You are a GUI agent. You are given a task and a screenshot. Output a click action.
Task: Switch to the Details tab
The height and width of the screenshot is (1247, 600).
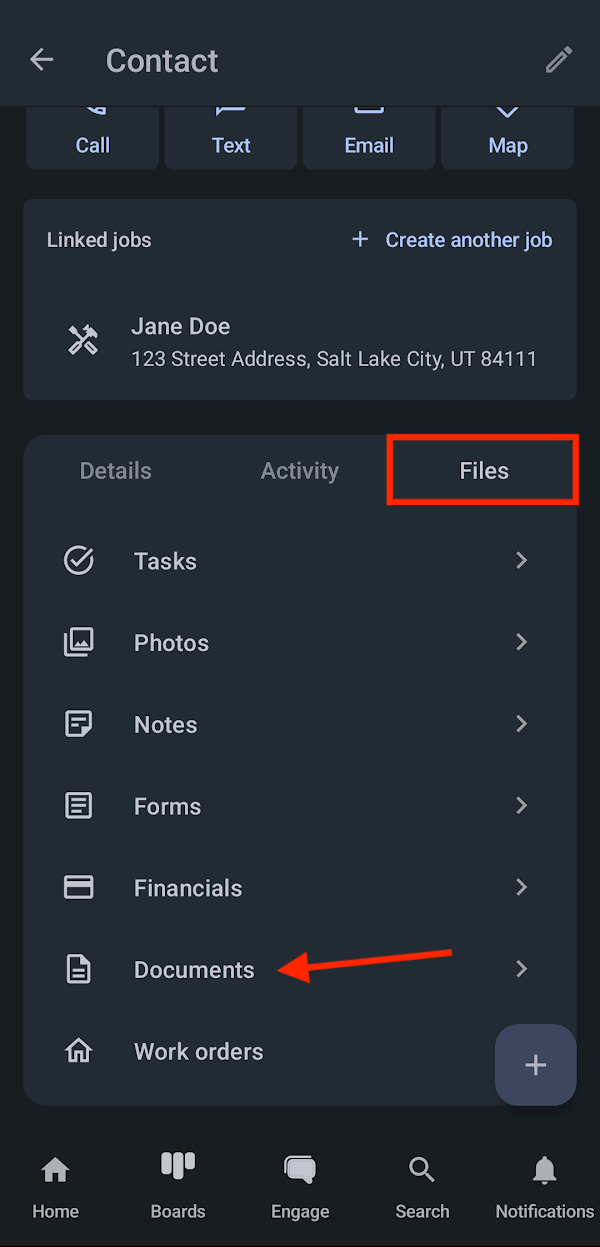115,470
